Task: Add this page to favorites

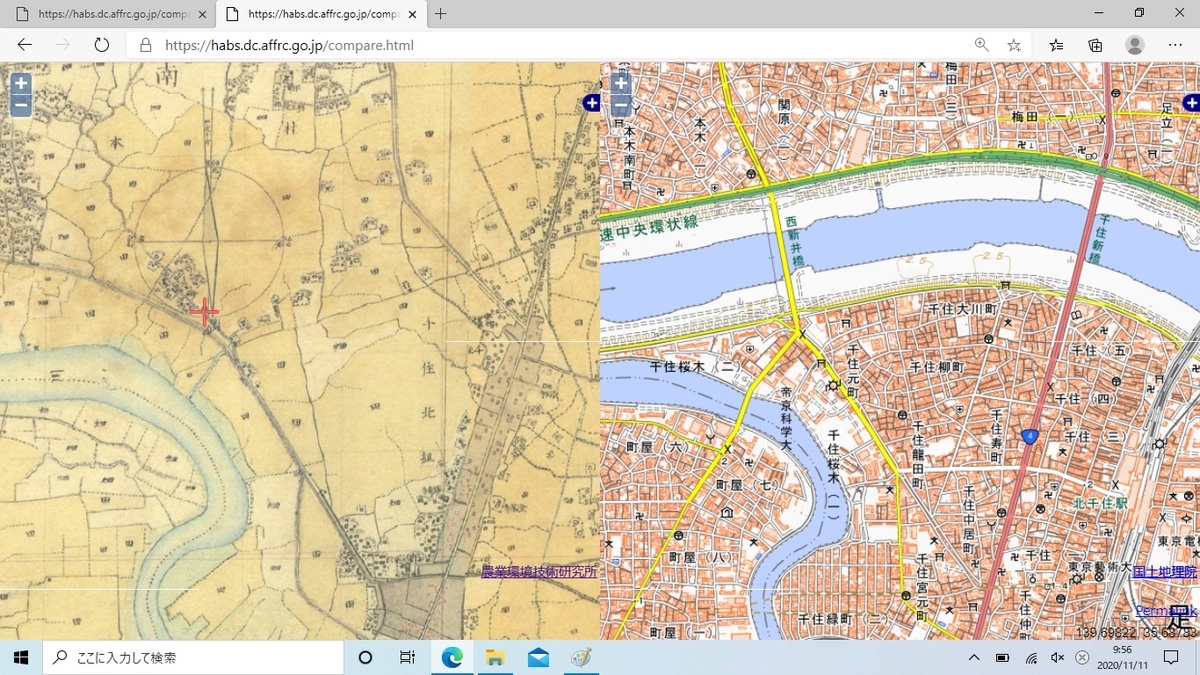Action: click(x=1014, y=45)
